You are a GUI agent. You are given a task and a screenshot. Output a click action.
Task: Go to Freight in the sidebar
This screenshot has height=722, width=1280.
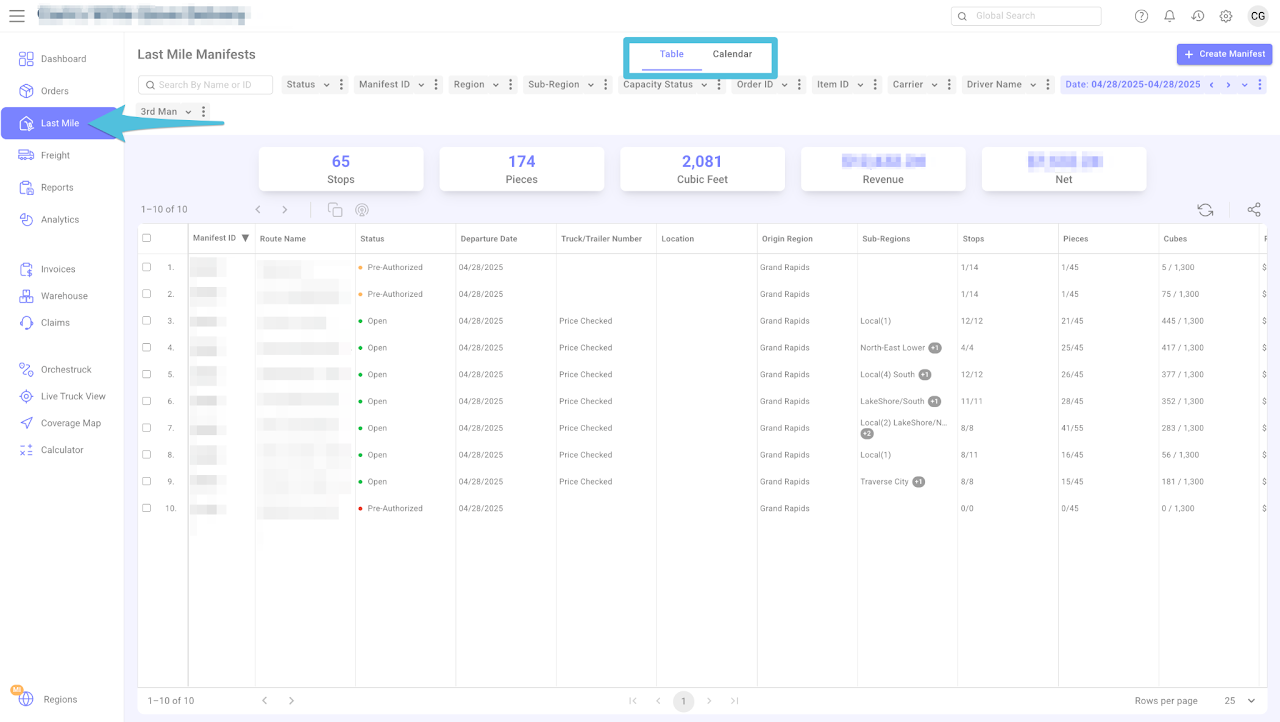click(56, 155)
